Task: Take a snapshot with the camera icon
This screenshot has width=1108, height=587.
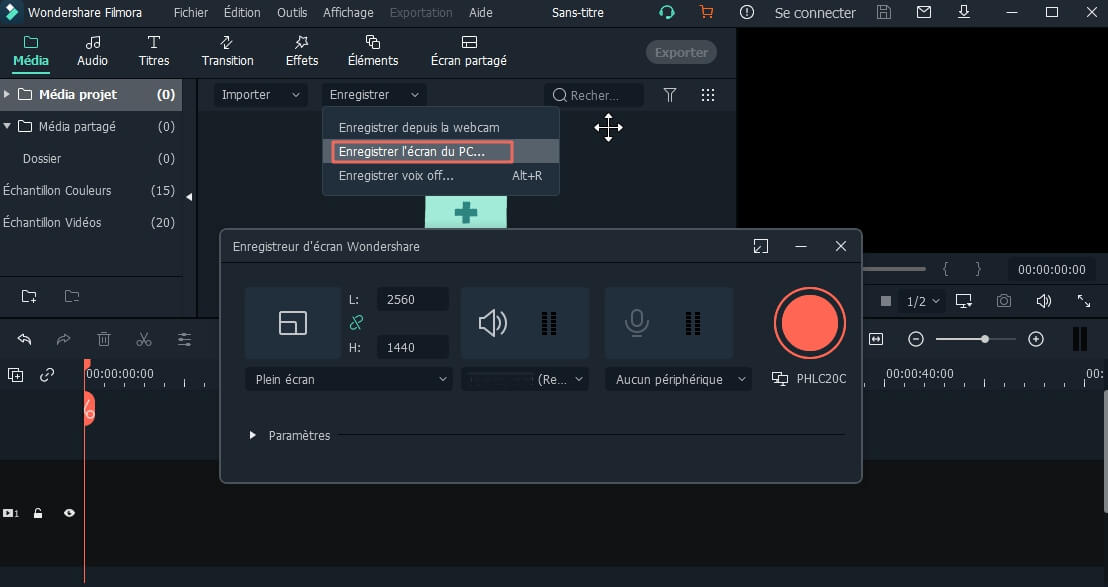Action: pos(1003,301)
